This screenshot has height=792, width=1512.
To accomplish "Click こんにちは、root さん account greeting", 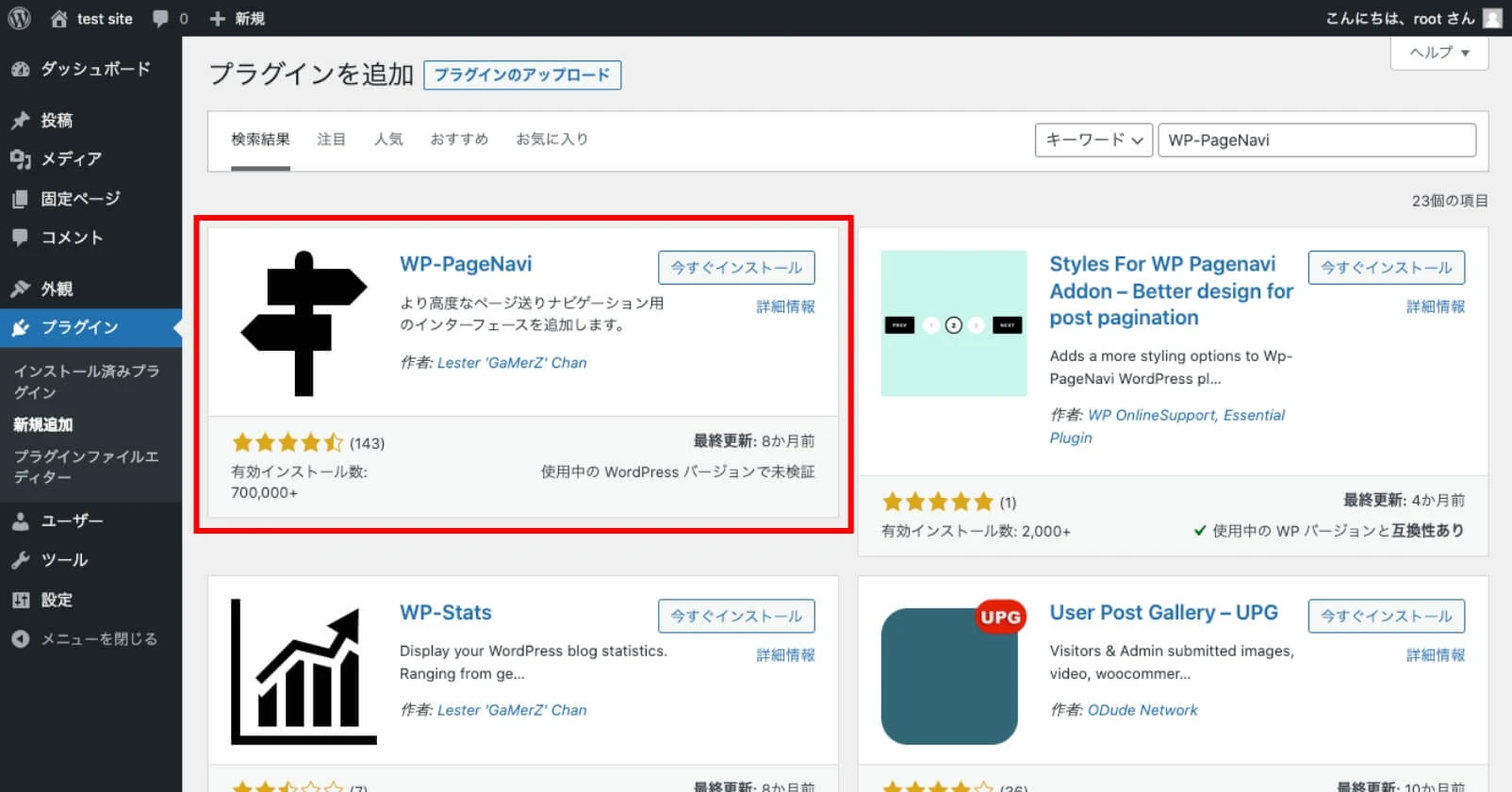I will pyautogui.click(x=1400, y=18).
